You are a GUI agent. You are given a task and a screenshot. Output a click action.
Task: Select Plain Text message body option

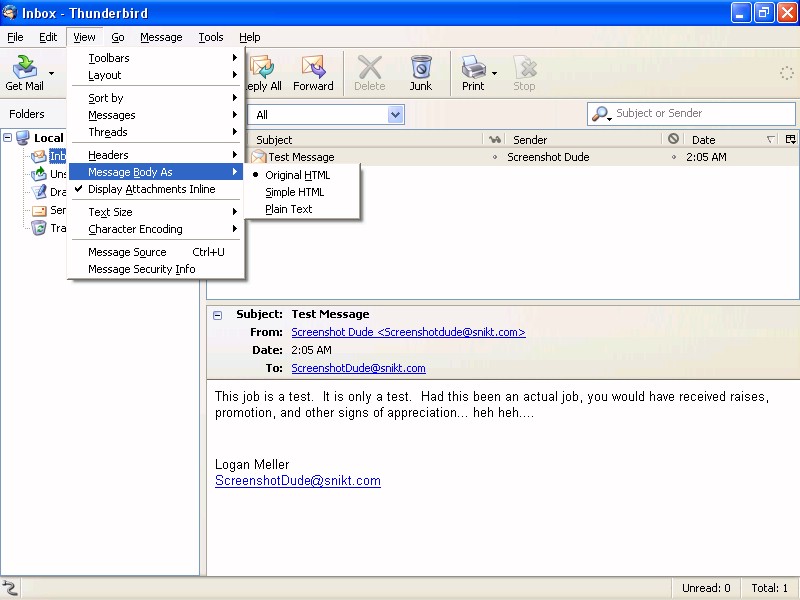302,209
